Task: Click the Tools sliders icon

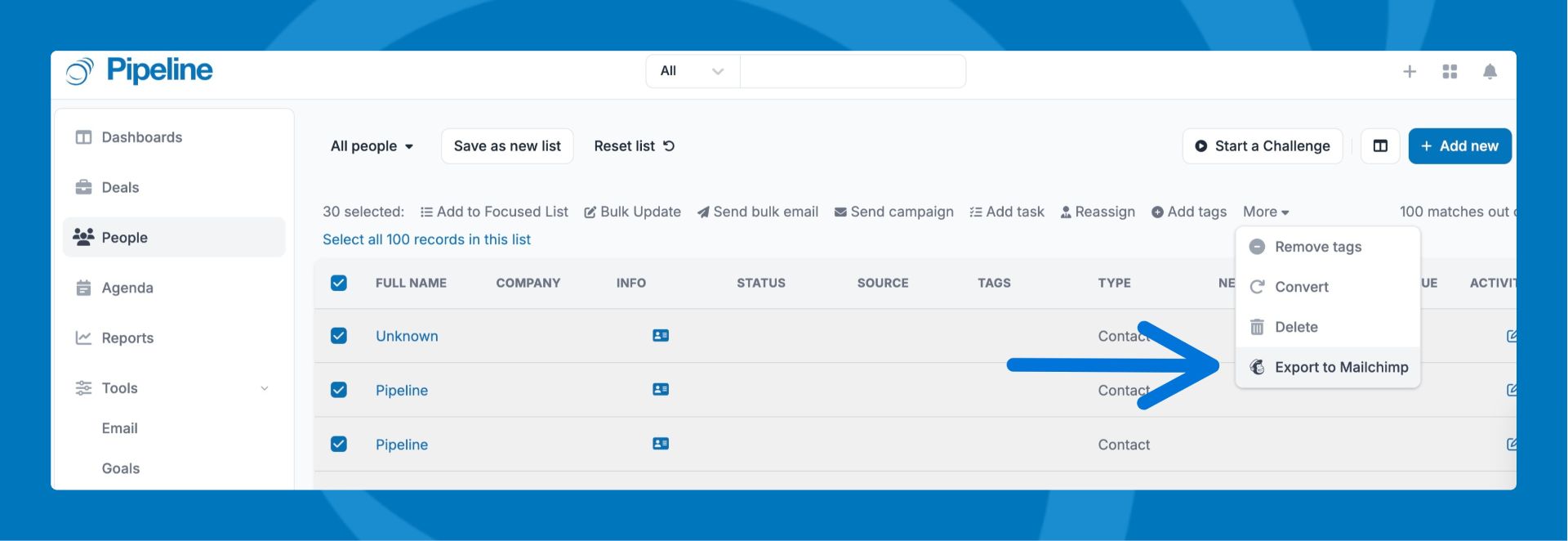Action: 83,388
